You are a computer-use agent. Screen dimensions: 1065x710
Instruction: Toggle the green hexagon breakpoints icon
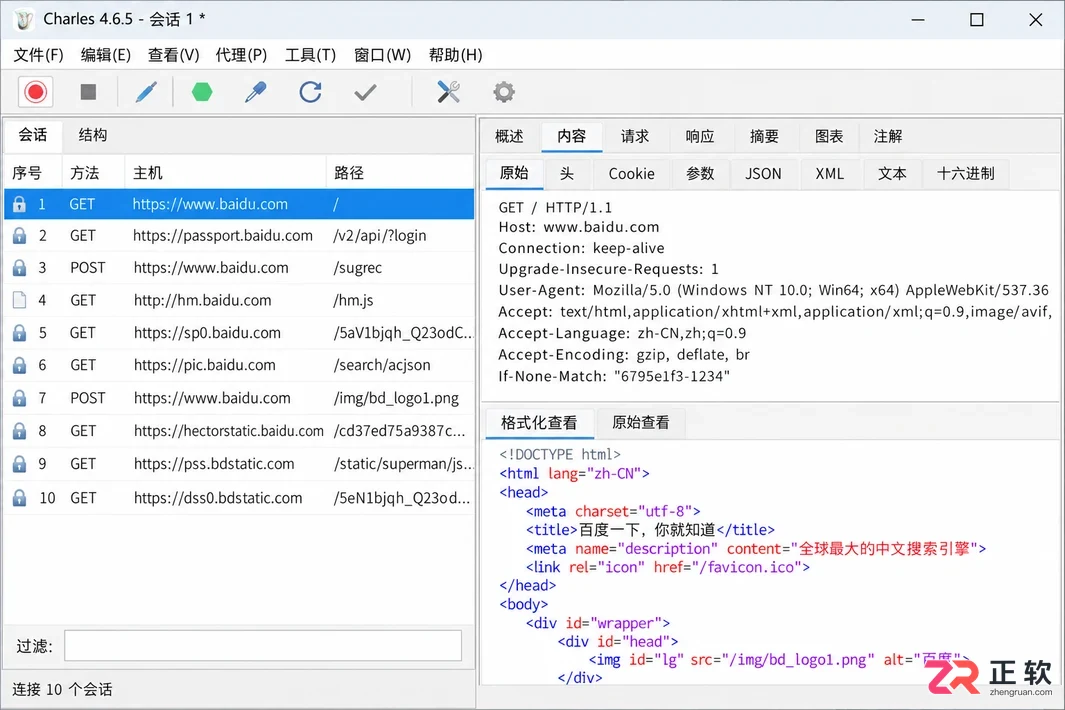pyautogui.click(x=202, y=92)
